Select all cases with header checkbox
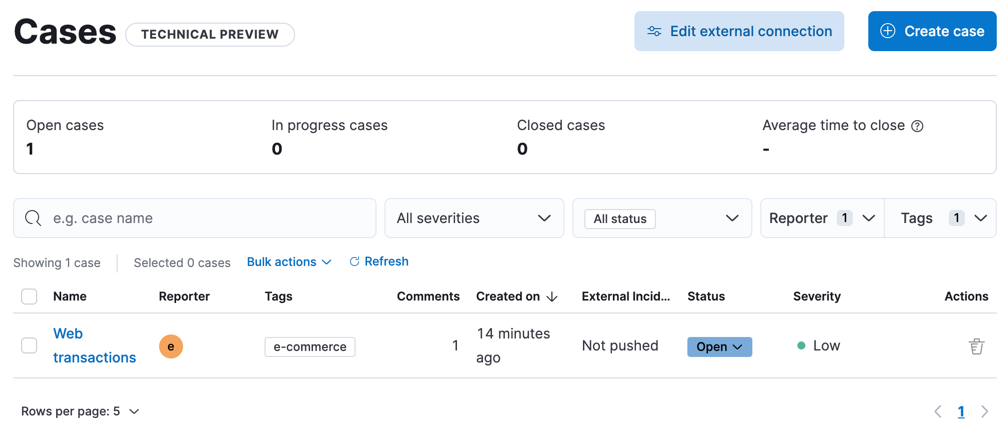Image resolution: width=1007 pixels, height=439 pixels. click(29, 297)
